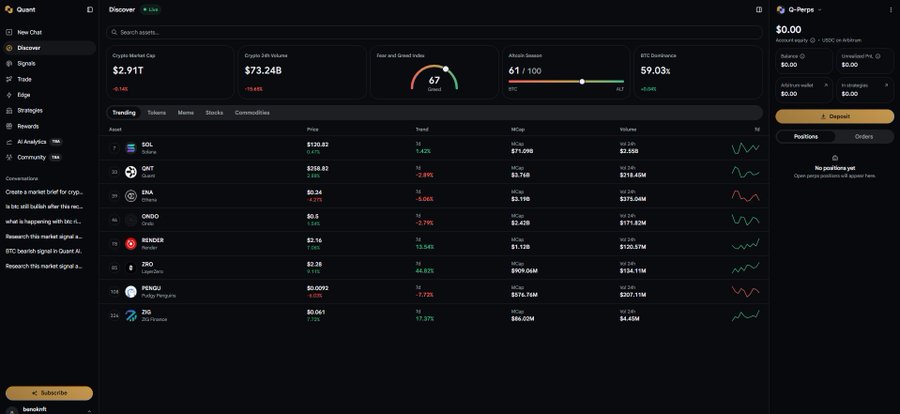
Task: Switch to the Tokens tab
Action: 157,113
